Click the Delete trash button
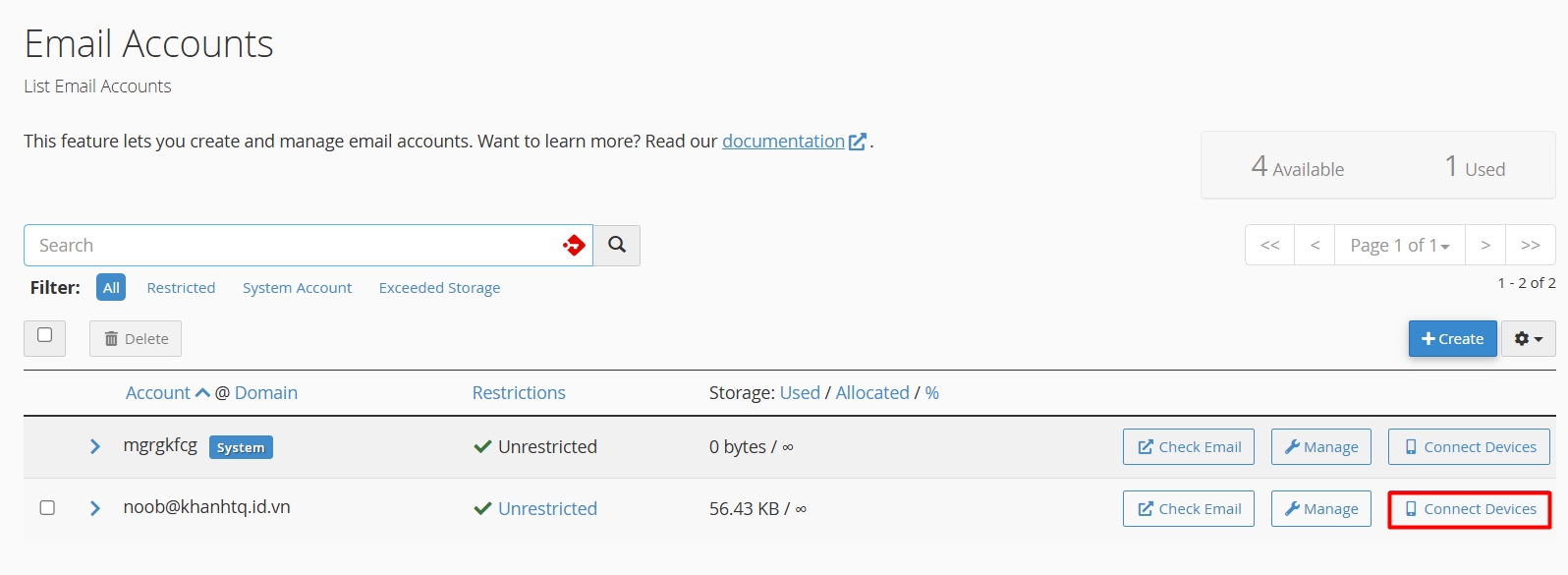This screenshot has height=575, width=1568. (136, 338)
